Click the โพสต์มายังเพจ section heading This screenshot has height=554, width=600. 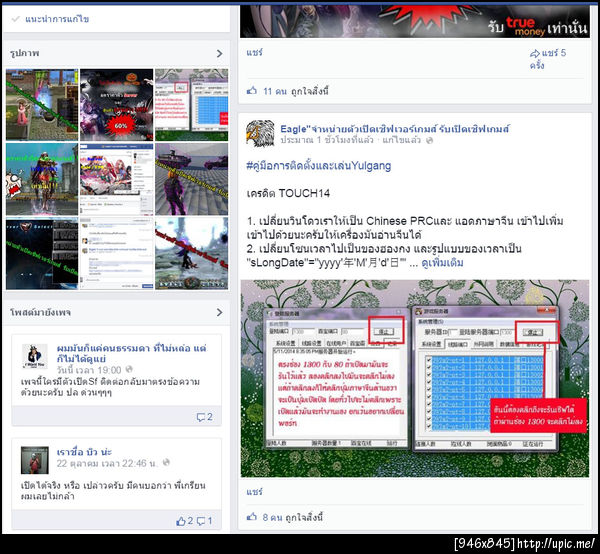(x=40, y=313)
